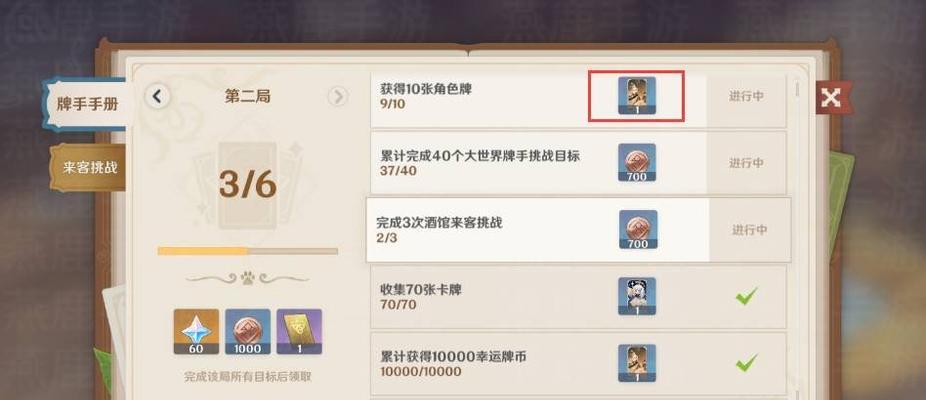Click 进行中 status for 获得10张角色牌
This screenshot has width=926, height=400.
746,96
